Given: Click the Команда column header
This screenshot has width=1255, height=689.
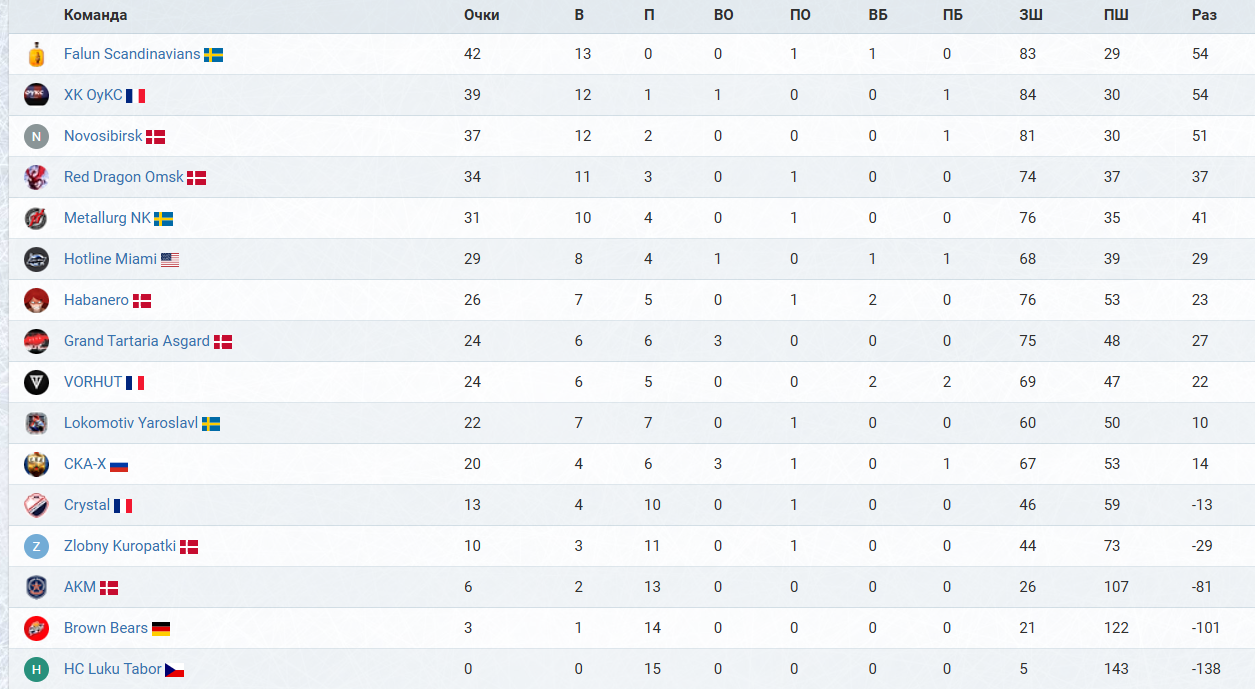Looking at the screenshot, I should tap(95, 15).
